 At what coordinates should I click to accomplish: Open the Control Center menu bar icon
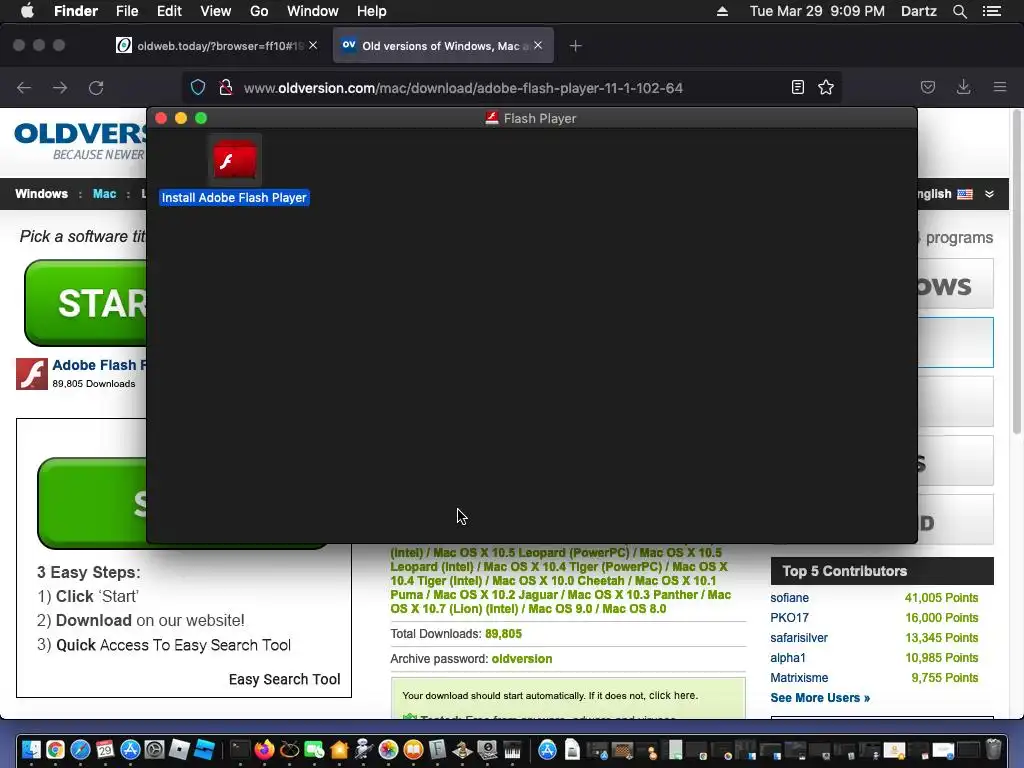point(992,11)
